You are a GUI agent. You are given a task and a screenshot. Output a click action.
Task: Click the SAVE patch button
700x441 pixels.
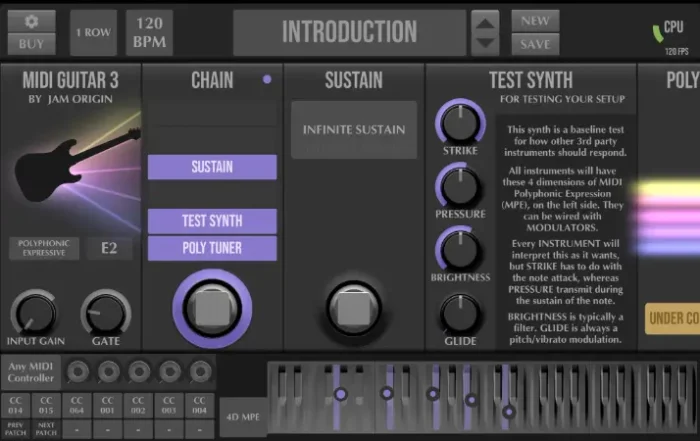coord(535,44)
